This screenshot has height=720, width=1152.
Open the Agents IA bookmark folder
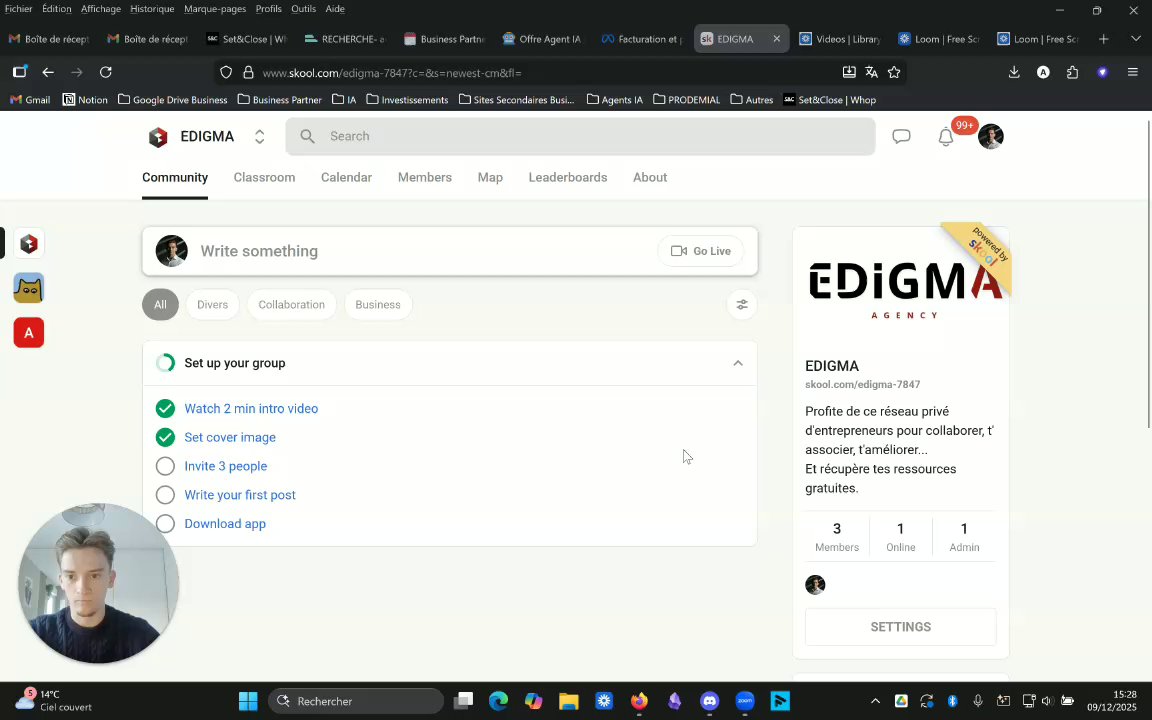tap(615, 100)
